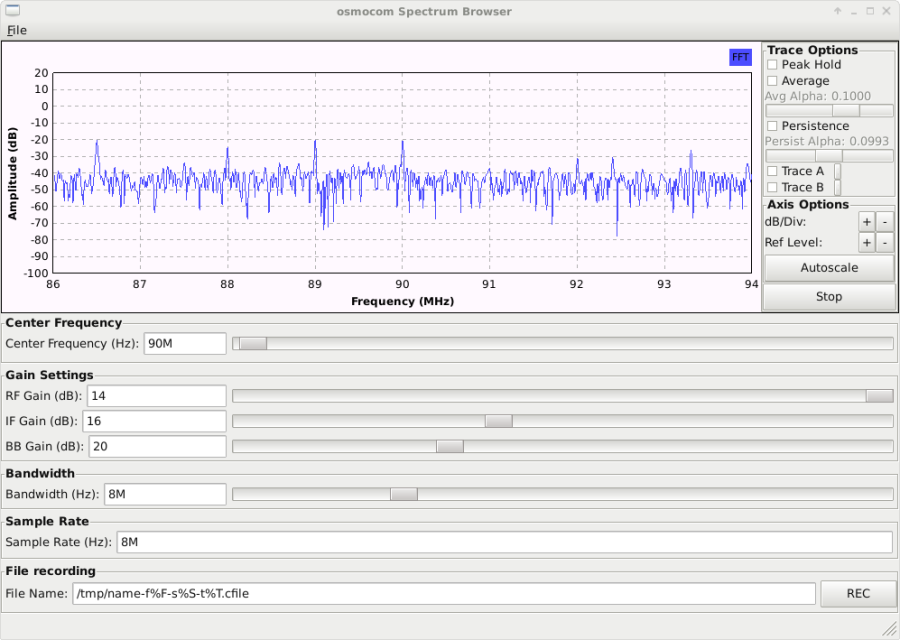Click the Trace B store button
900x640 pixels.
pos(837,187)
